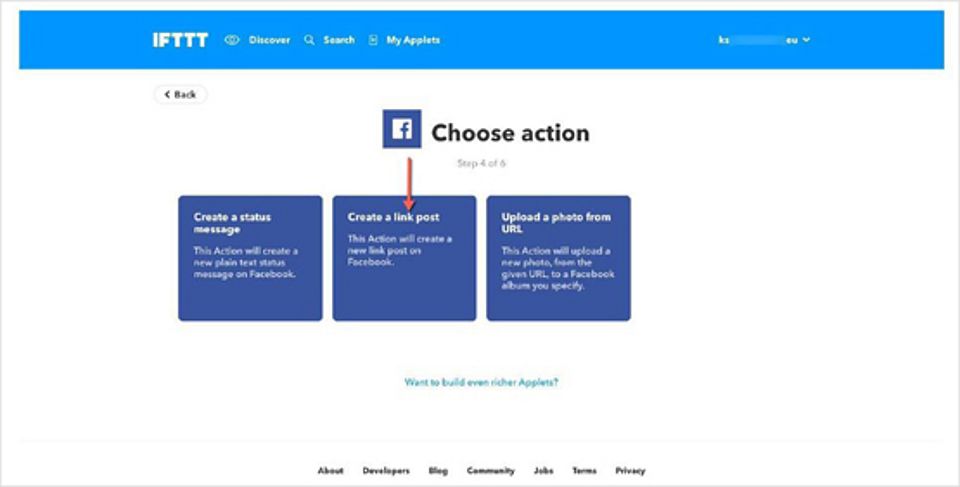Open the Discover menu item
Image resolution: width=960 pixels, height=487 pixels.
tap(269, 40)
